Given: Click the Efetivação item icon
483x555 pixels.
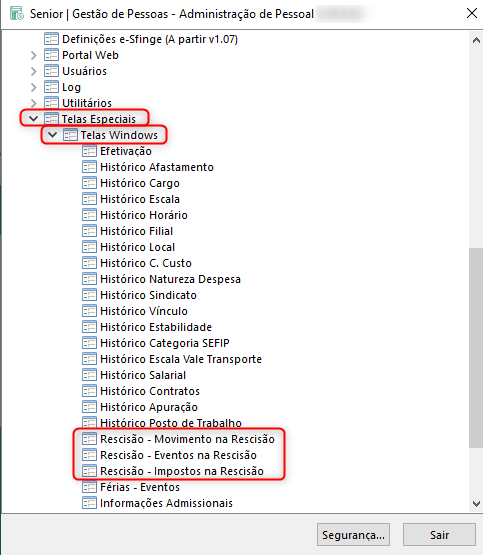Looking at the screenshot, I should [x=89, y=151].
